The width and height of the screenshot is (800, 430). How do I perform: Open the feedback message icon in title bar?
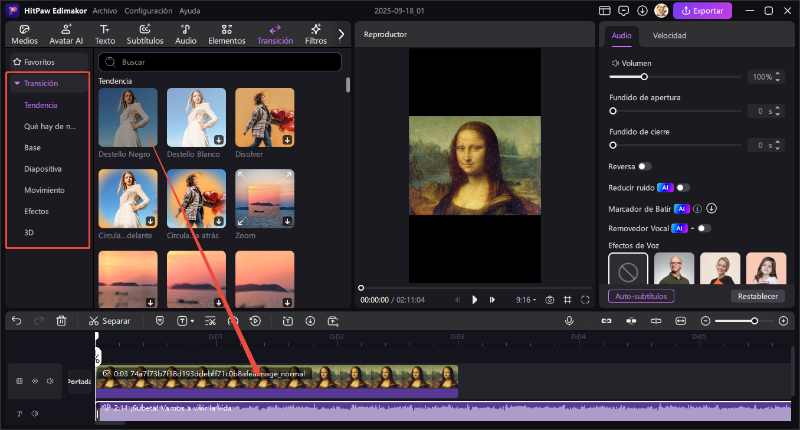tap(623, 11)
